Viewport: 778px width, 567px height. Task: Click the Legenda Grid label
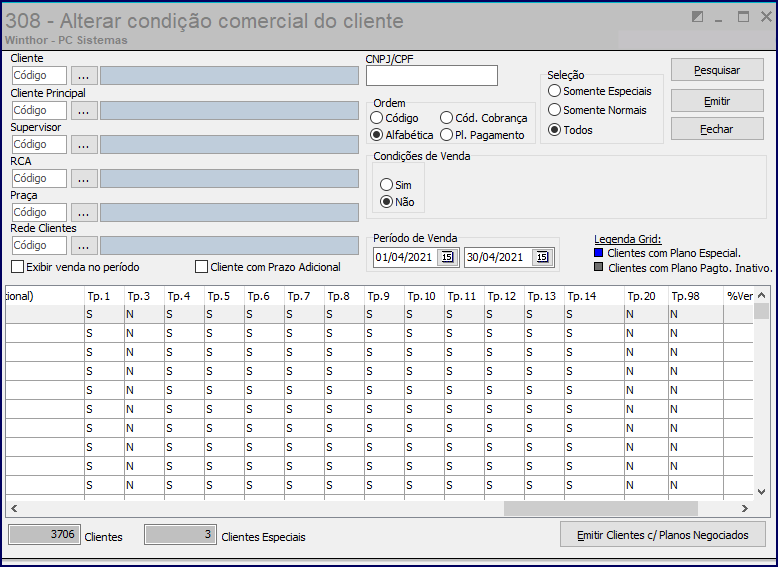click(628, 239)
